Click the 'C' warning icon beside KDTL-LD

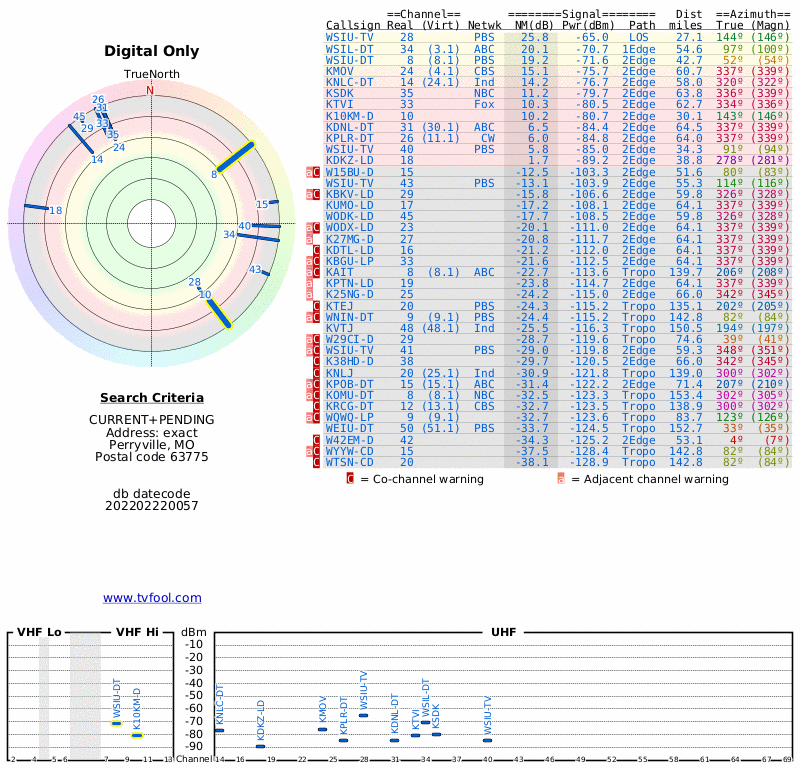tap(316, 251)
